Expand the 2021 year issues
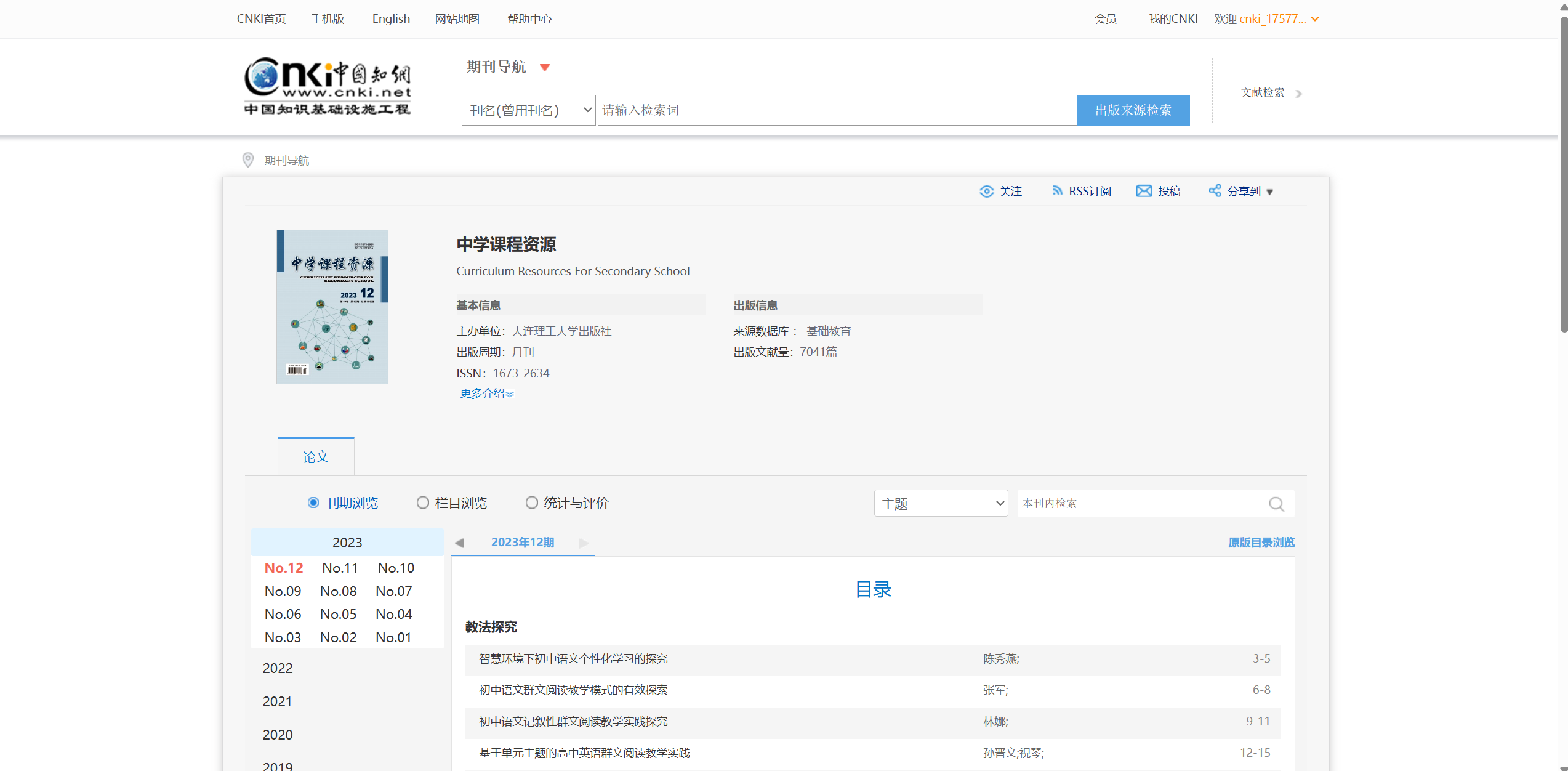Screen dimensions: 1568x771 pyautogui.click(x=278, y=702)
